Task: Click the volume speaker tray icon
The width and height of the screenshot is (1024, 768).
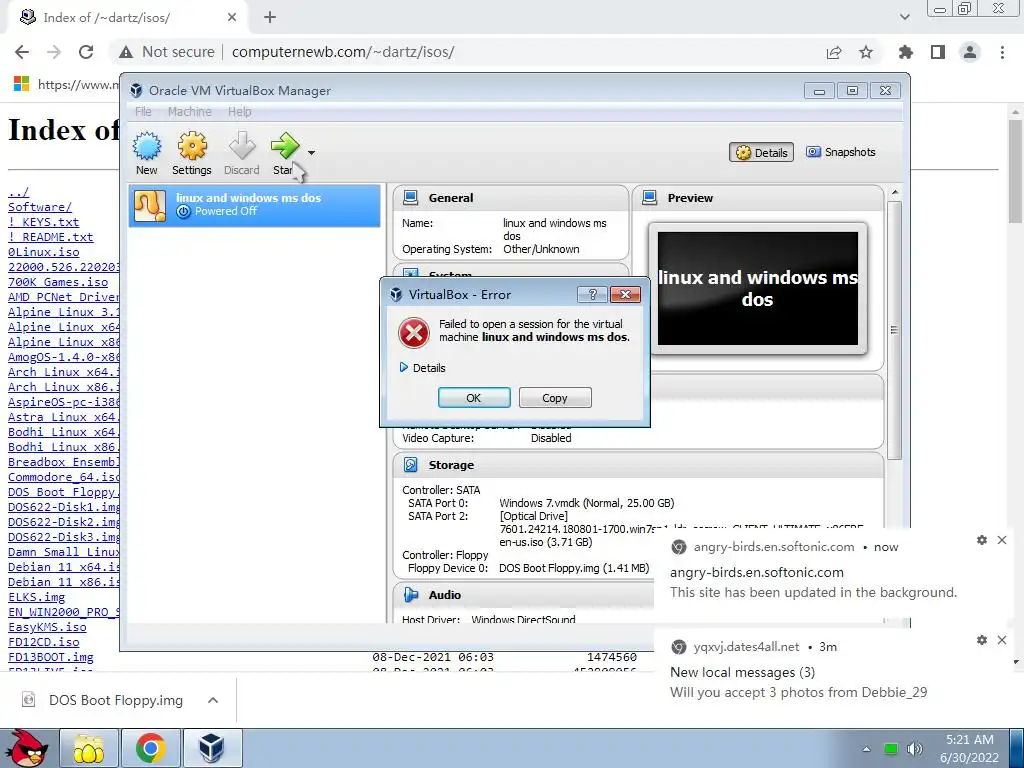Action: click(x=915, y=749)
